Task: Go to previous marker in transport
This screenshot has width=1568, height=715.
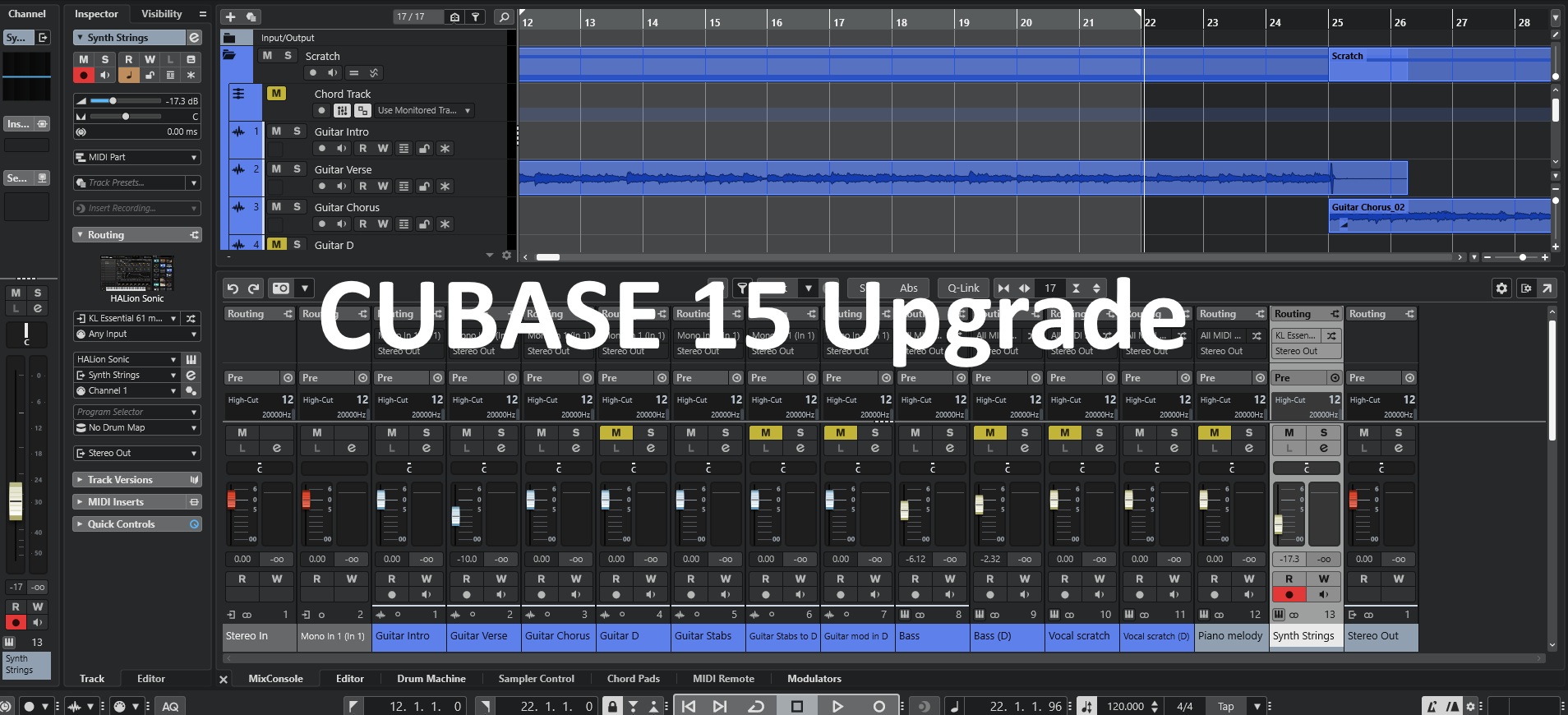Action: [689, 706]
